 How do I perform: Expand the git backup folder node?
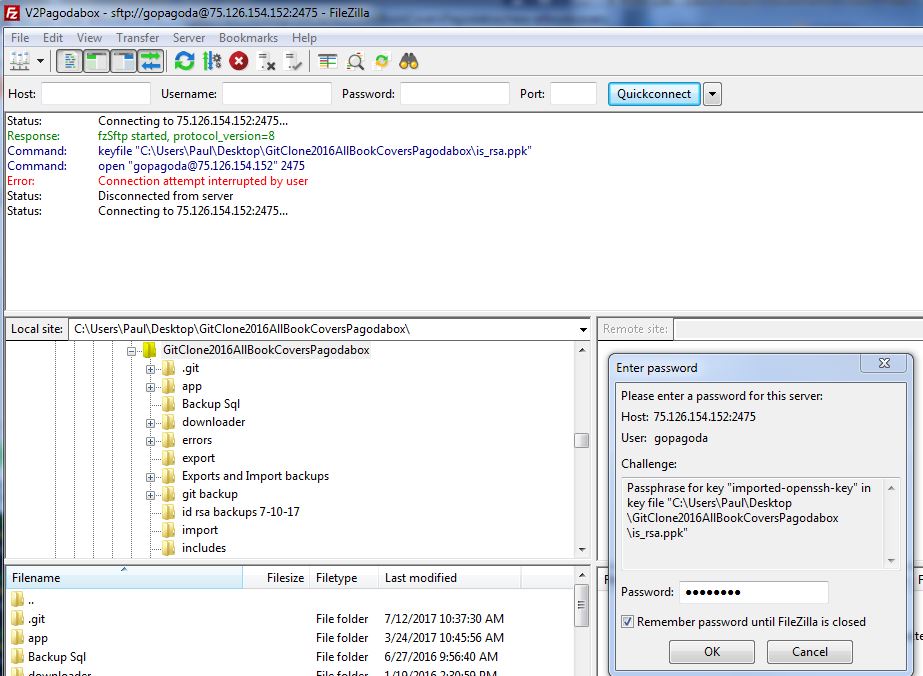point(150,495)
